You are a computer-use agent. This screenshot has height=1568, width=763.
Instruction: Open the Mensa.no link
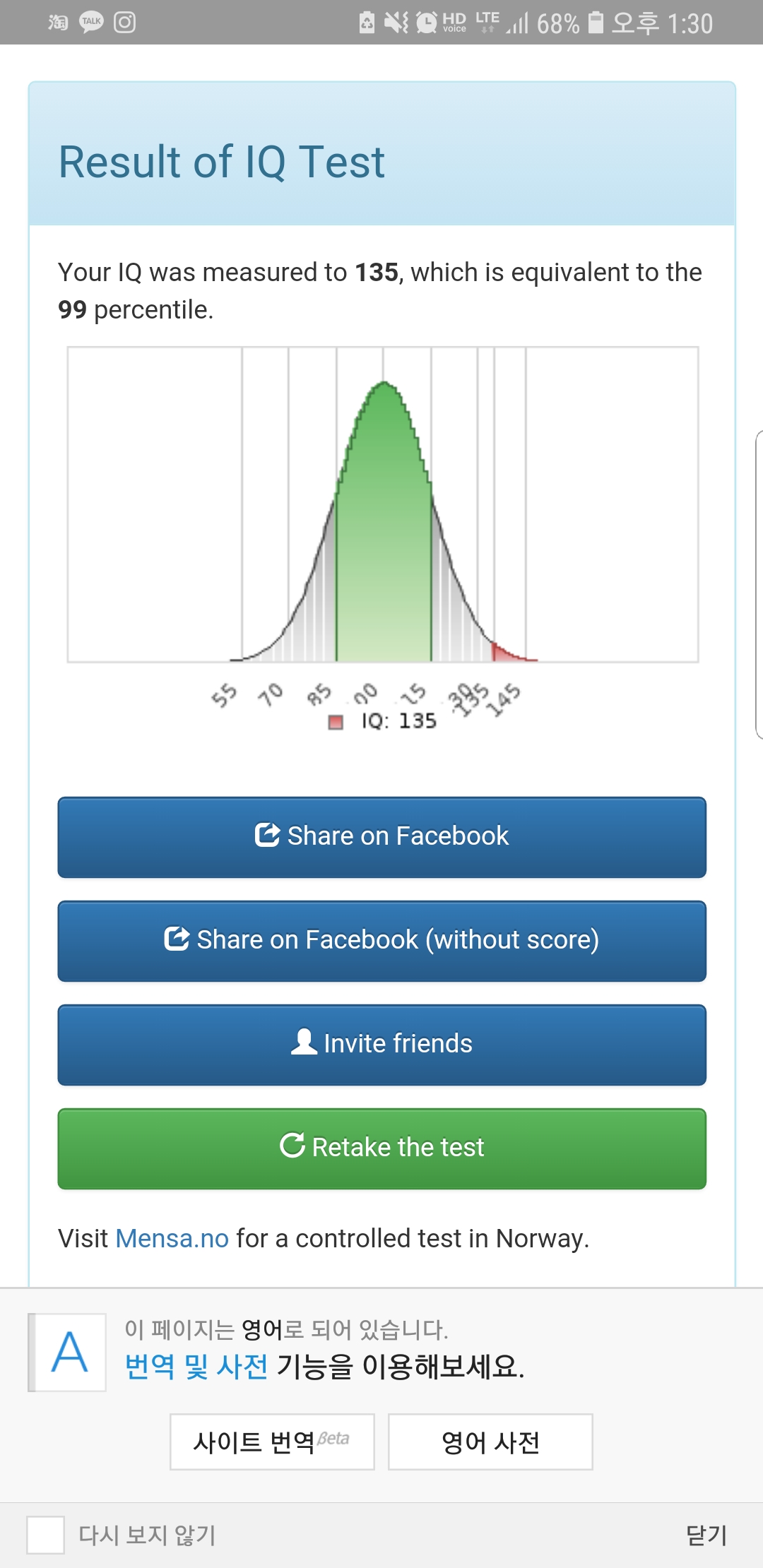point(172,1238)
